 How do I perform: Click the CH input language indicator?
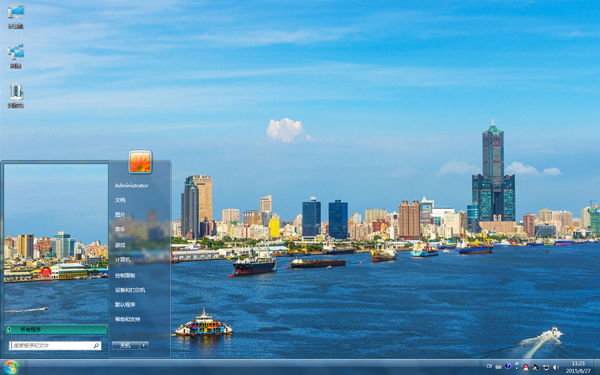point(489,366)
